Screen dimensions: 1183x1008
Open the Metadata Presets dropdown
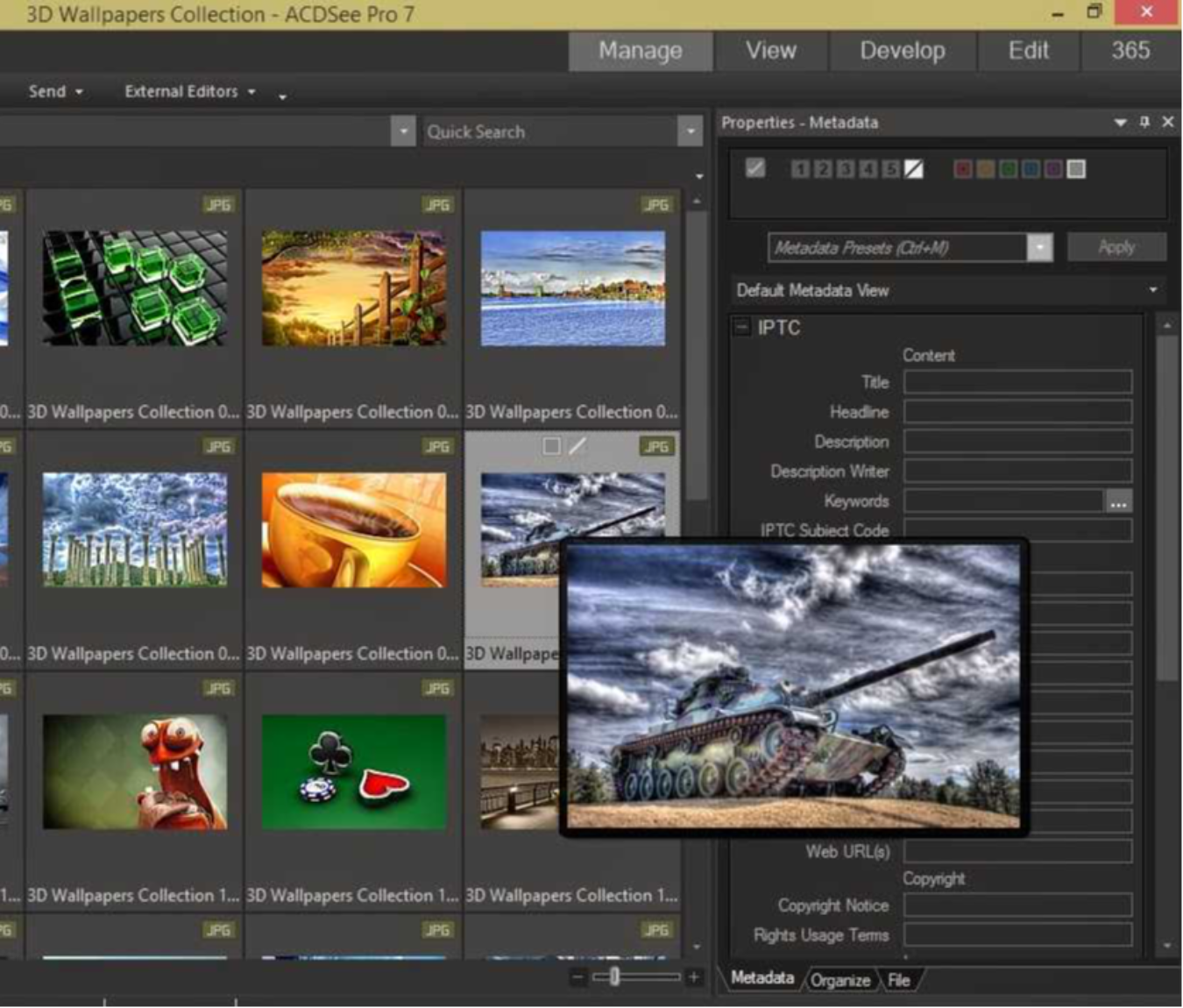click(x=1039, y=247)
